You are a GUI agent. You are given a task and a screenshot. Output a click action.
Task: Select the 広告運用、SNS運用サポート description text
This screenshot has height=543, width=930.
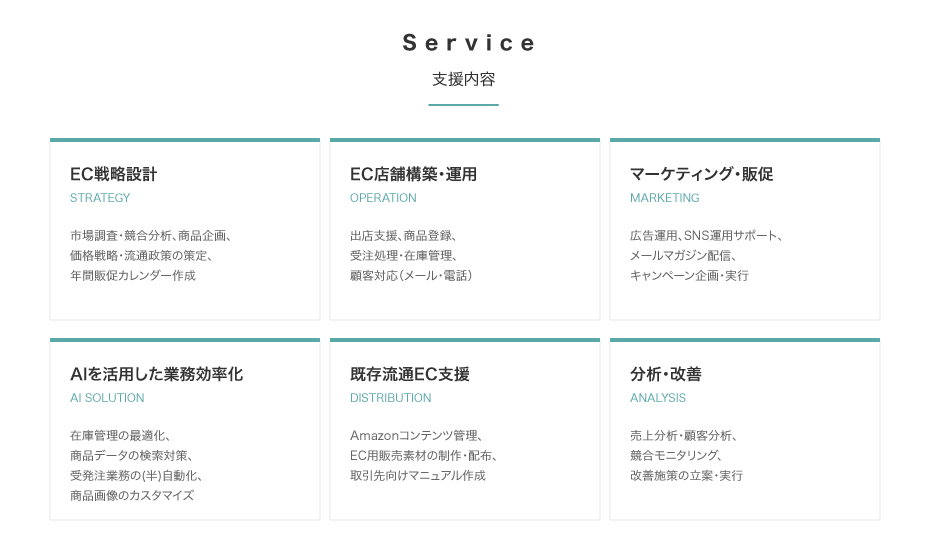(x=705, y=236)
